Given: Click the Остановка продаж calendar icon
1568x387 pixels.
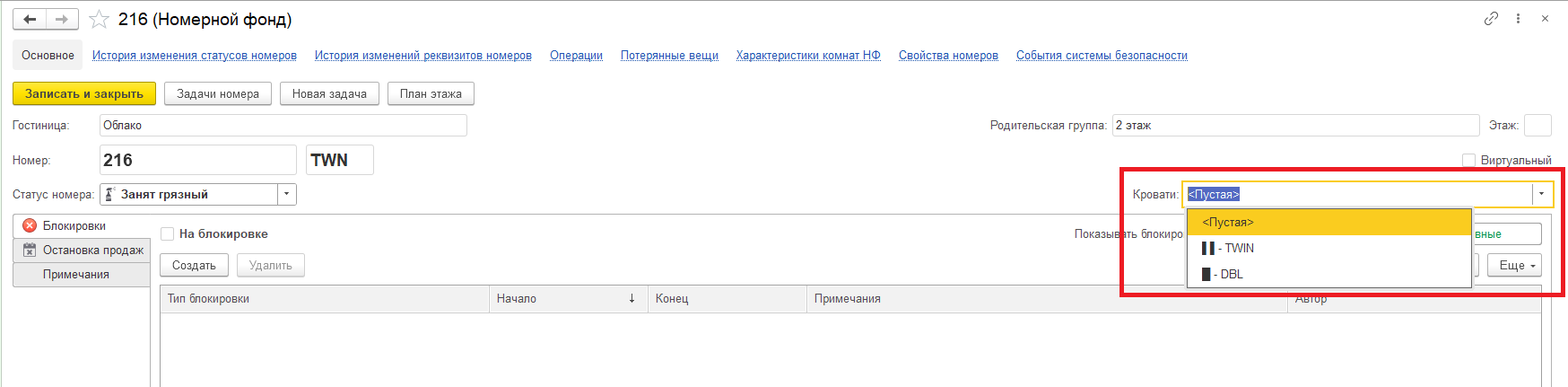Looking at the screenshot, I should (x=30, y=250).
